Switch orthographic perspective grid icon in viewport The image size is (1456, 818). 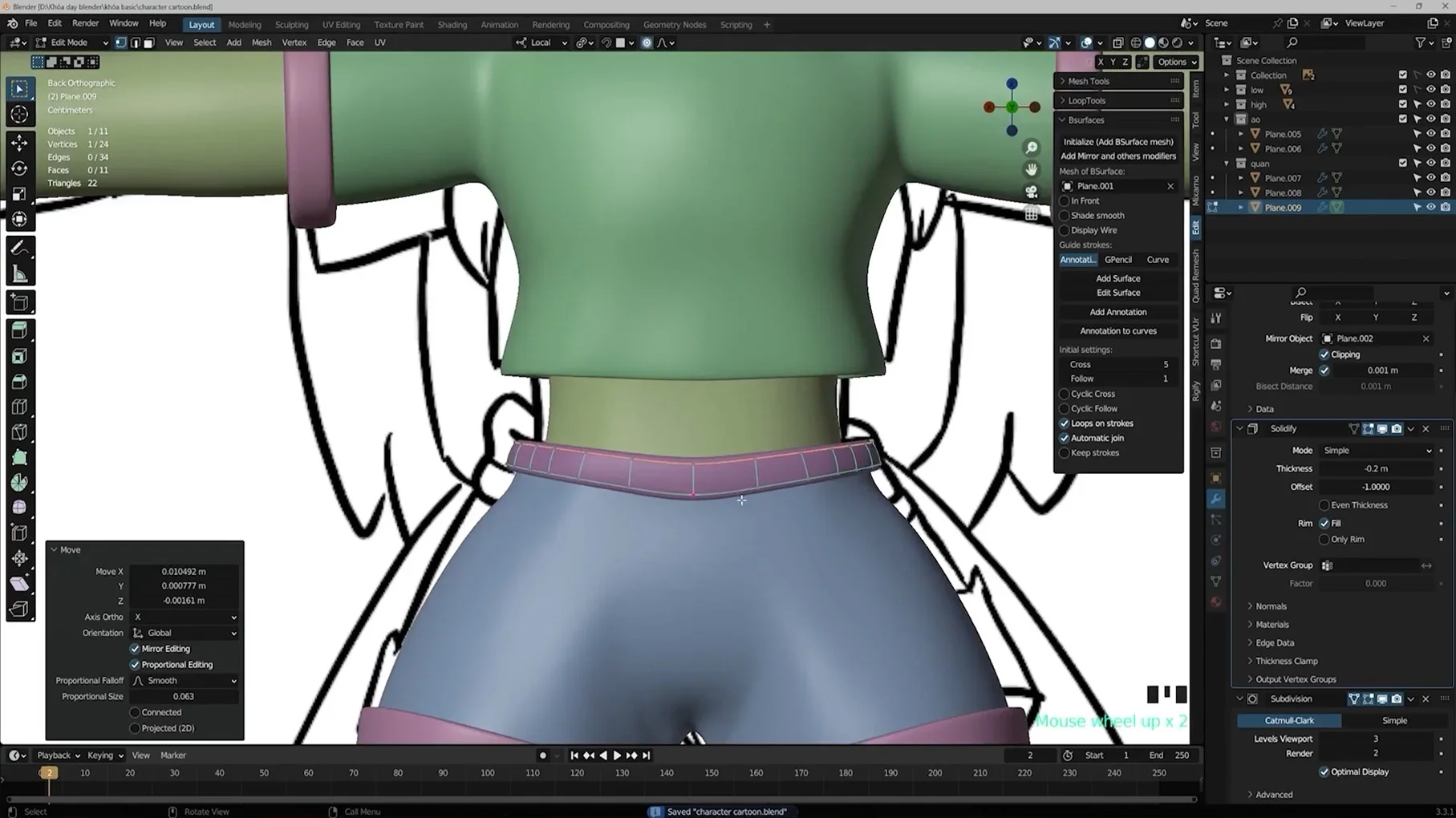tap(1032, 214)
